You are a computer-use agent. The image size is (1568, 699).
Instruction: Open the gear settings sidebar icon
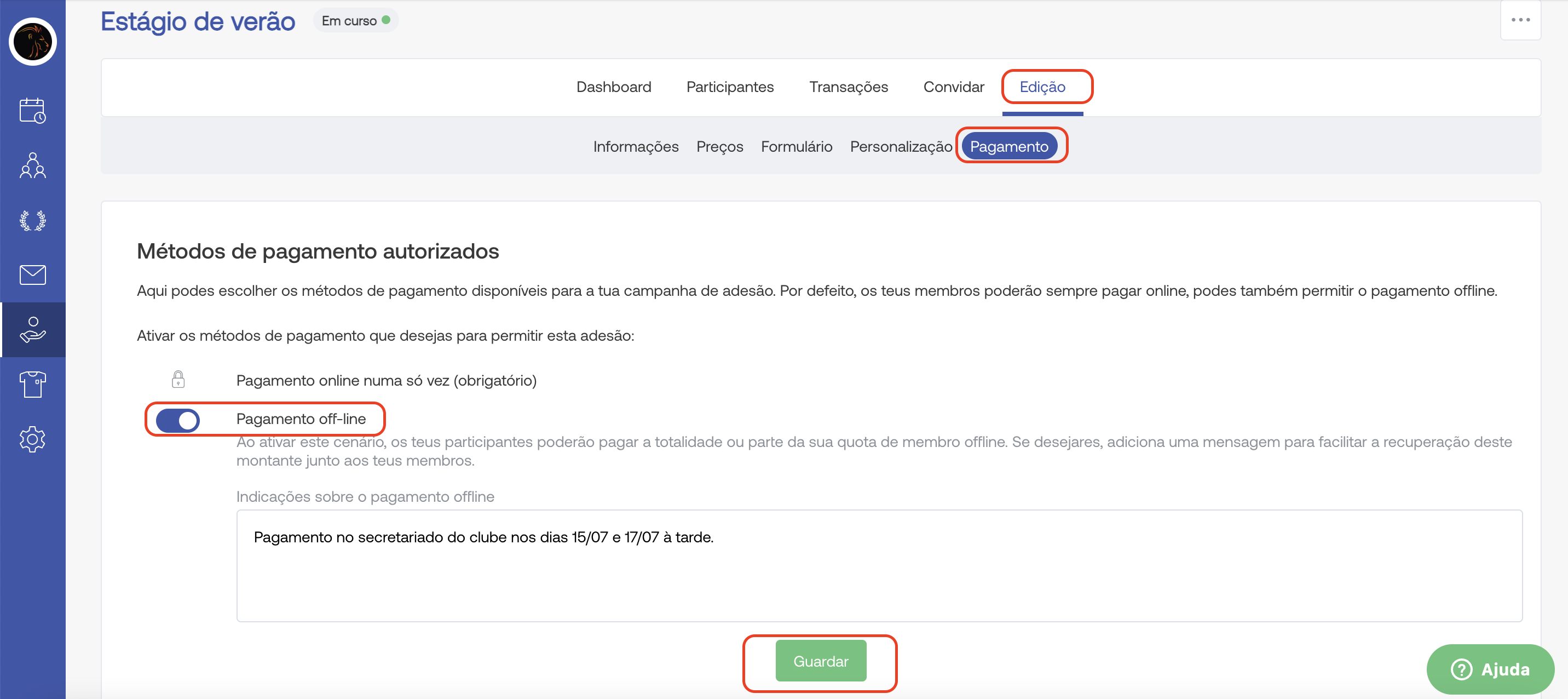coord(33,439)
